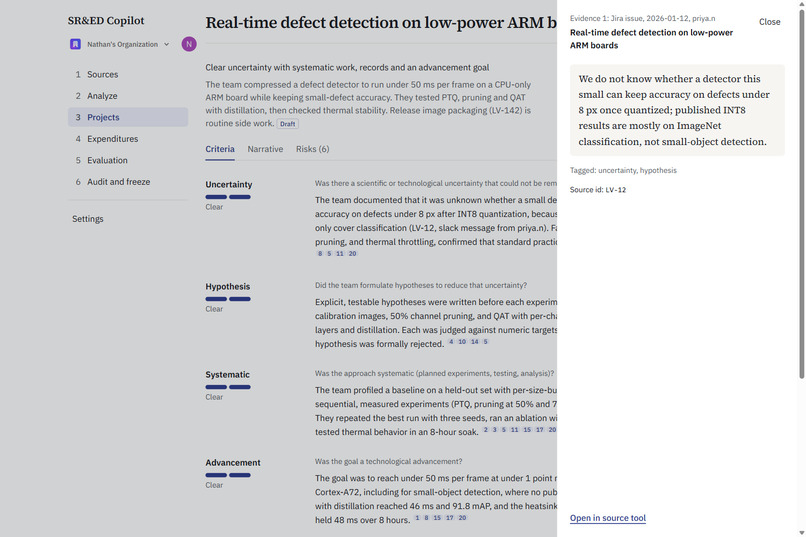
Task: Close the evidence panel
Action: (x=770, y=22)
